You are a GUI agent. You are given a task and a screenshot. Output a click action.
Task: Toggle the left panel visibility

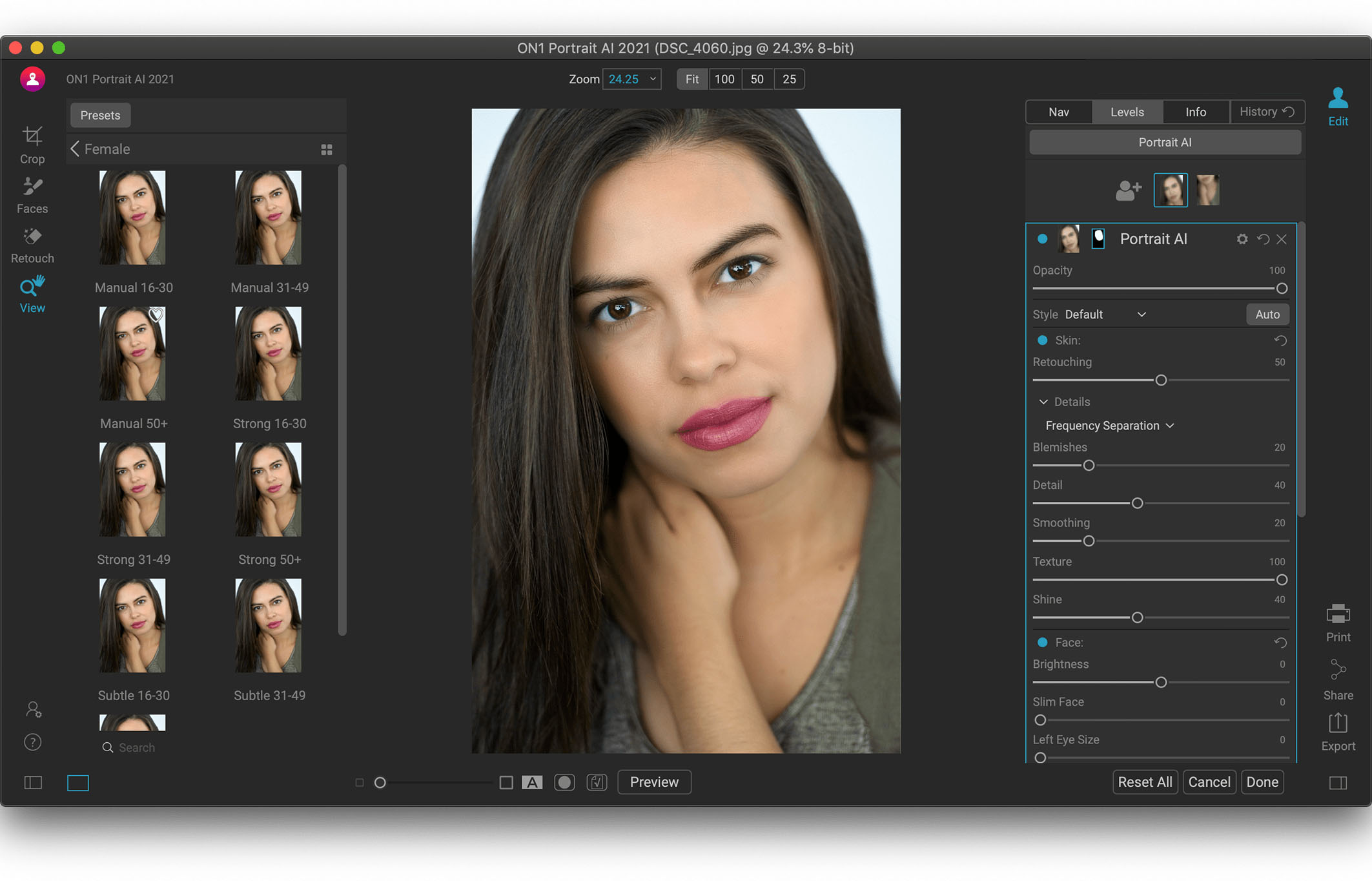[x=33, y=783]
